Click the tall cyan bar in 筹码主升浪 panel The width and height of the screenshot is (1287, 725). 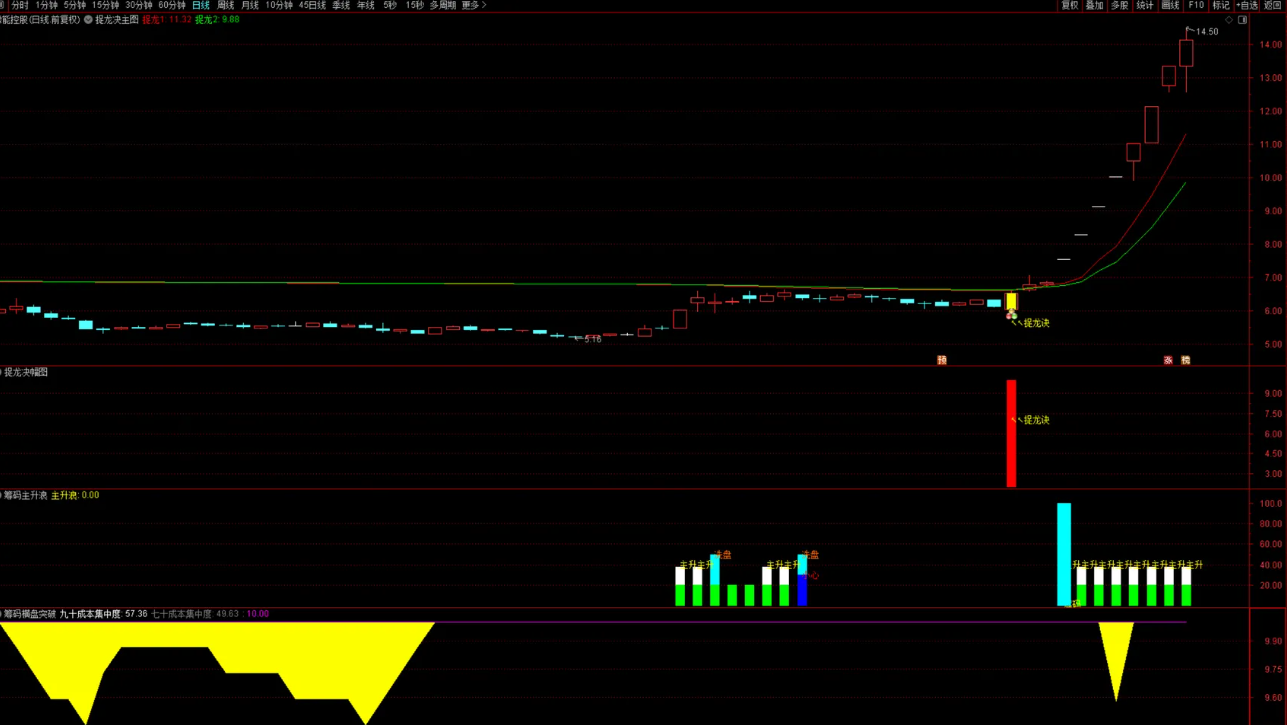1064,553
